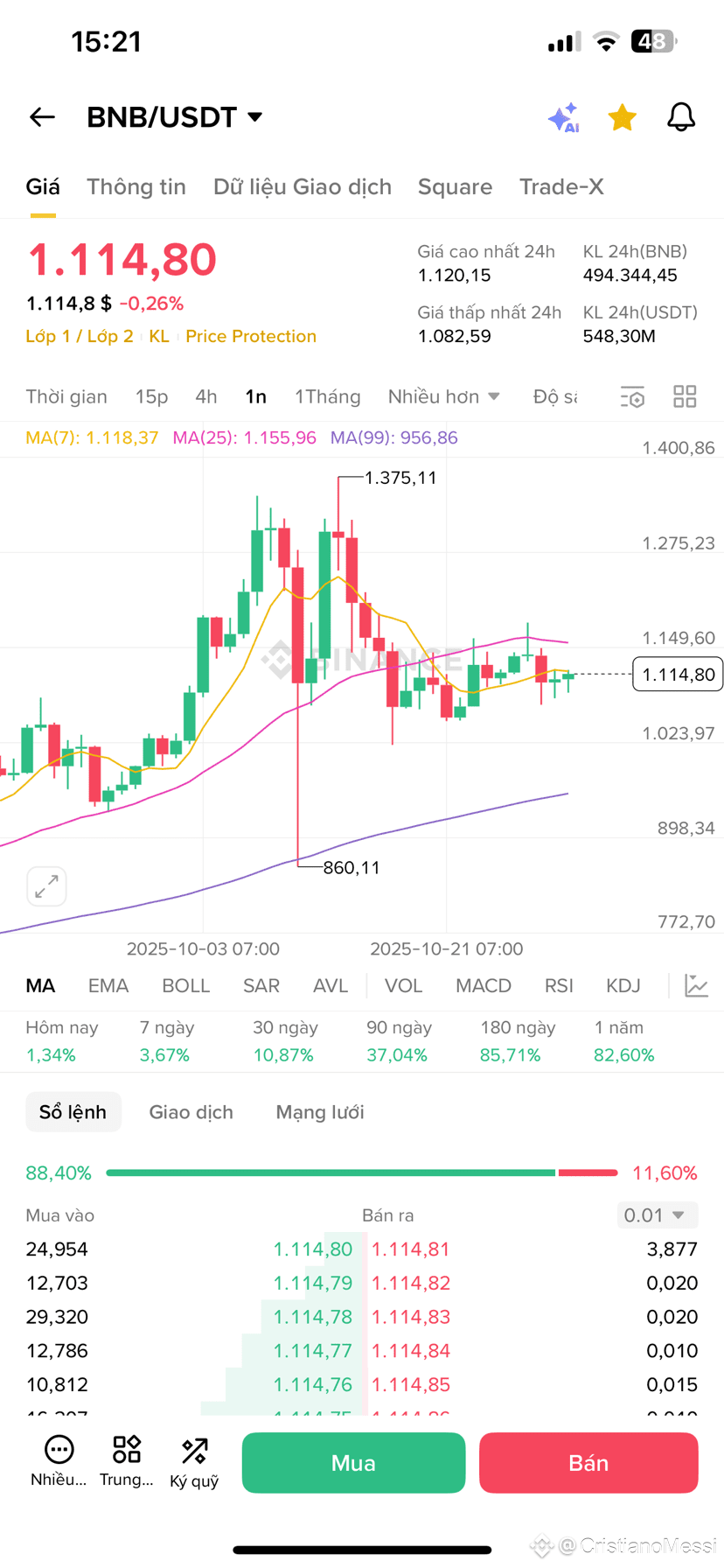Enable the BOLL indicator
The height and width of the screenshot is (1568, 724).
coord(185,986)
